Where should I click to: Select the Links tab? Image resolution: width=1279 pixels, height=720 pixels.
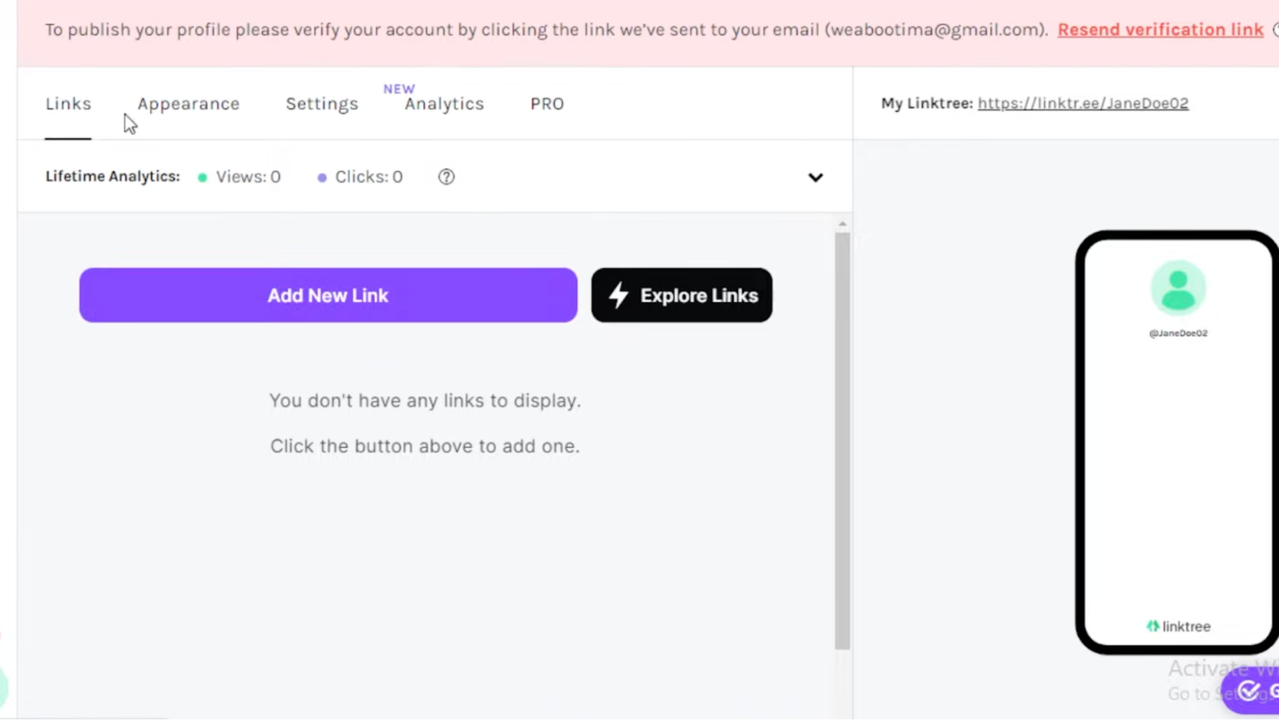pos(68,104)
